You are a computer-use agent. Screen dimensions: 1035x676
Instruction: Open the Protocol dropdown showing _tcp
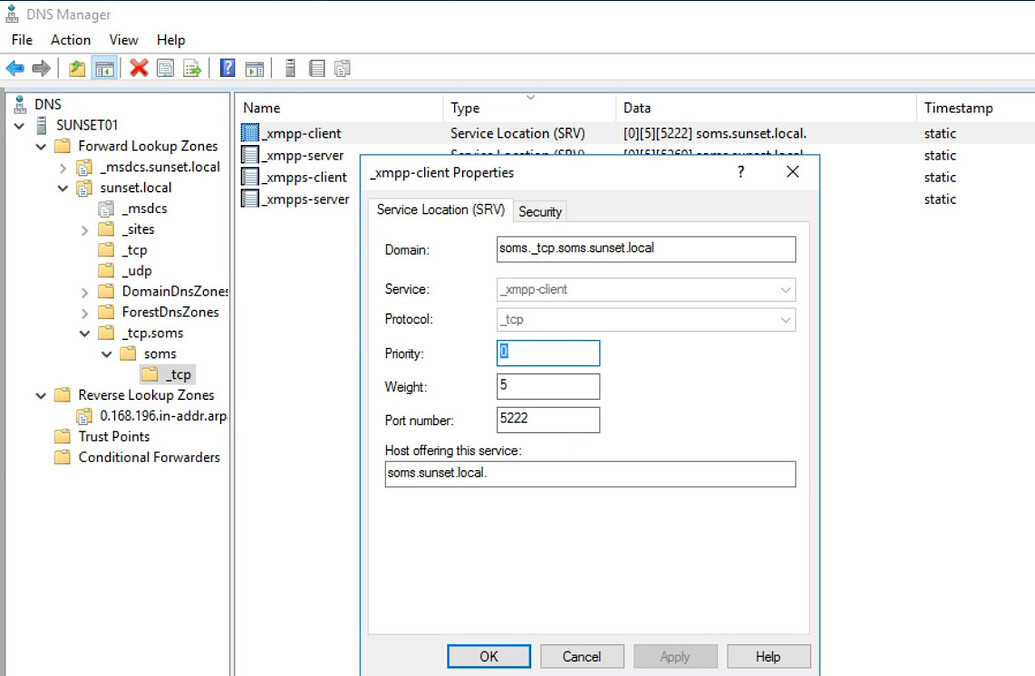(646, 320)
